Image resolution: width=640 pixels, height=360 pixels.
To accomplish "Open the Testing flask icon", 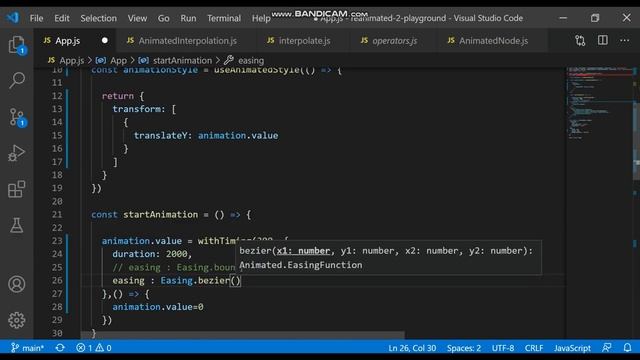I will tap(17, 225).
